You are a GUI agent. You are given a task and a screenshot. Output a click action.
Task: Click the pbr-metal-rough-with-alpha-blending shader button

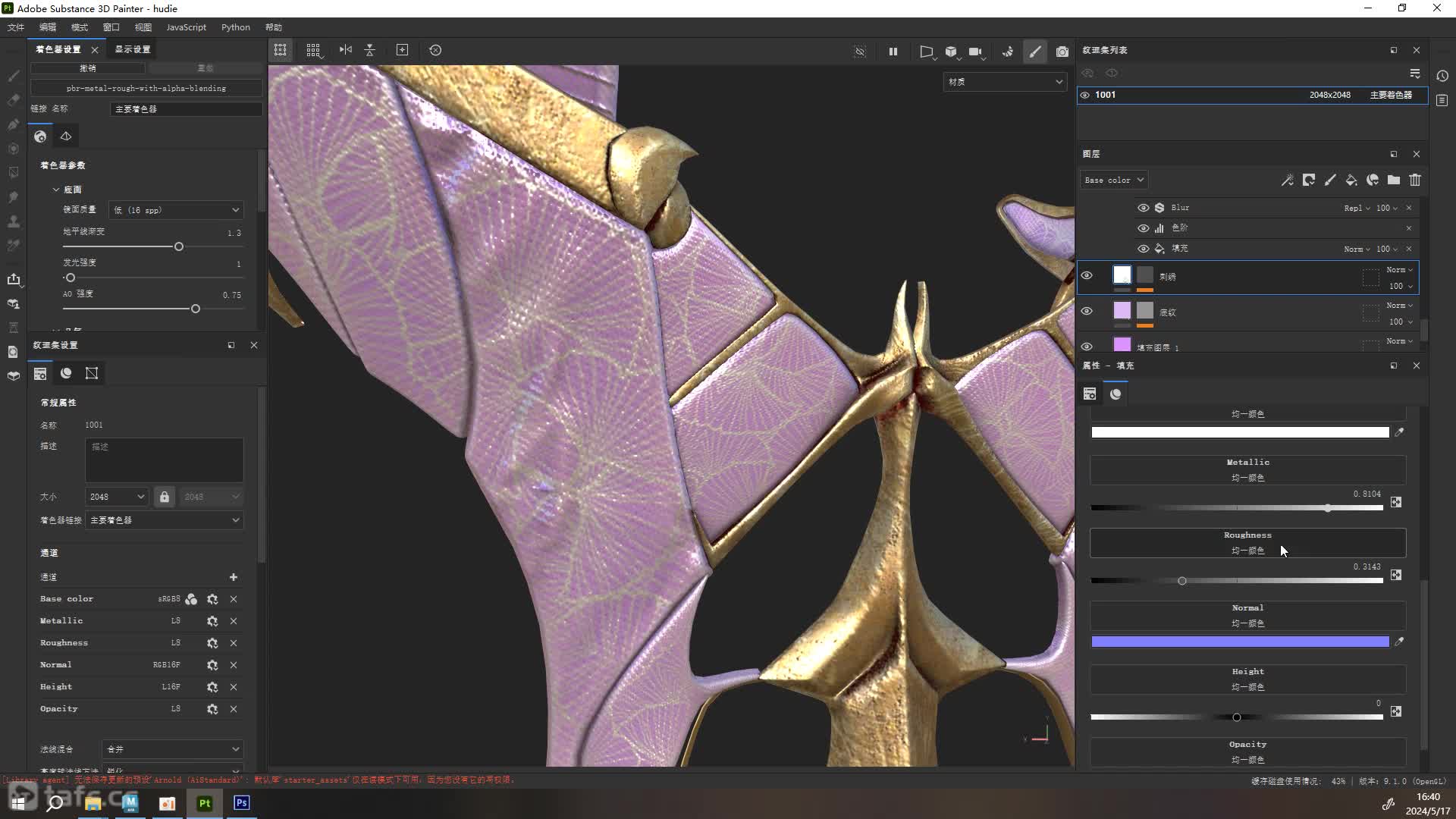click(146, 89)
